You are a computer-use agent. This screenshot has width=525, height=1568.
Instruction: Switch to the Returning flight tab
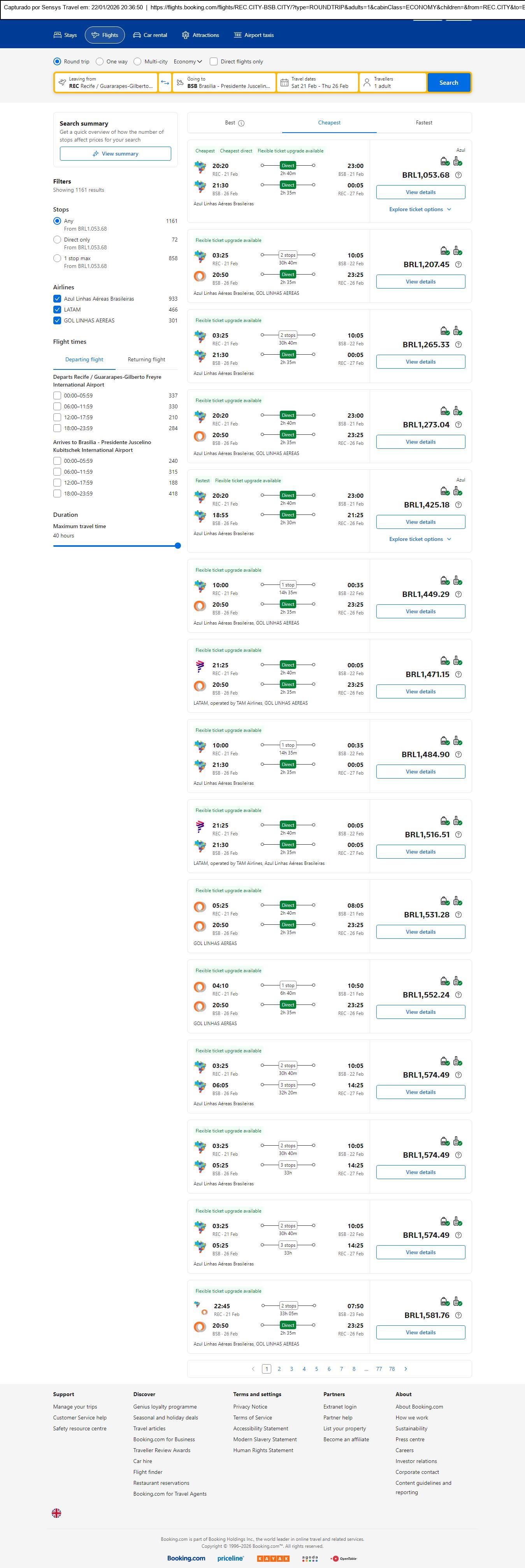click(x=146, y=360)
